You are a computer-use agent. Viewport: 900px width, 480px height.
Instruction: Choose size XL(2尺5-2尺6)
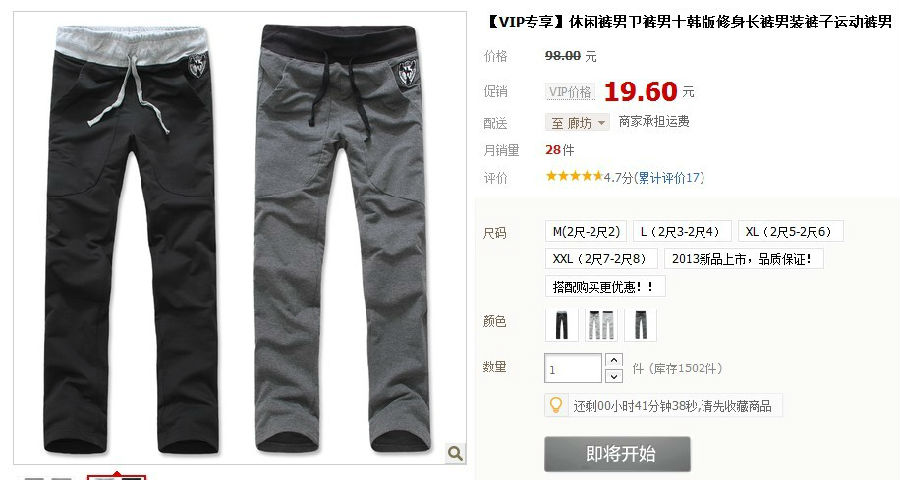pyautogui.click(x=791, y=231)
